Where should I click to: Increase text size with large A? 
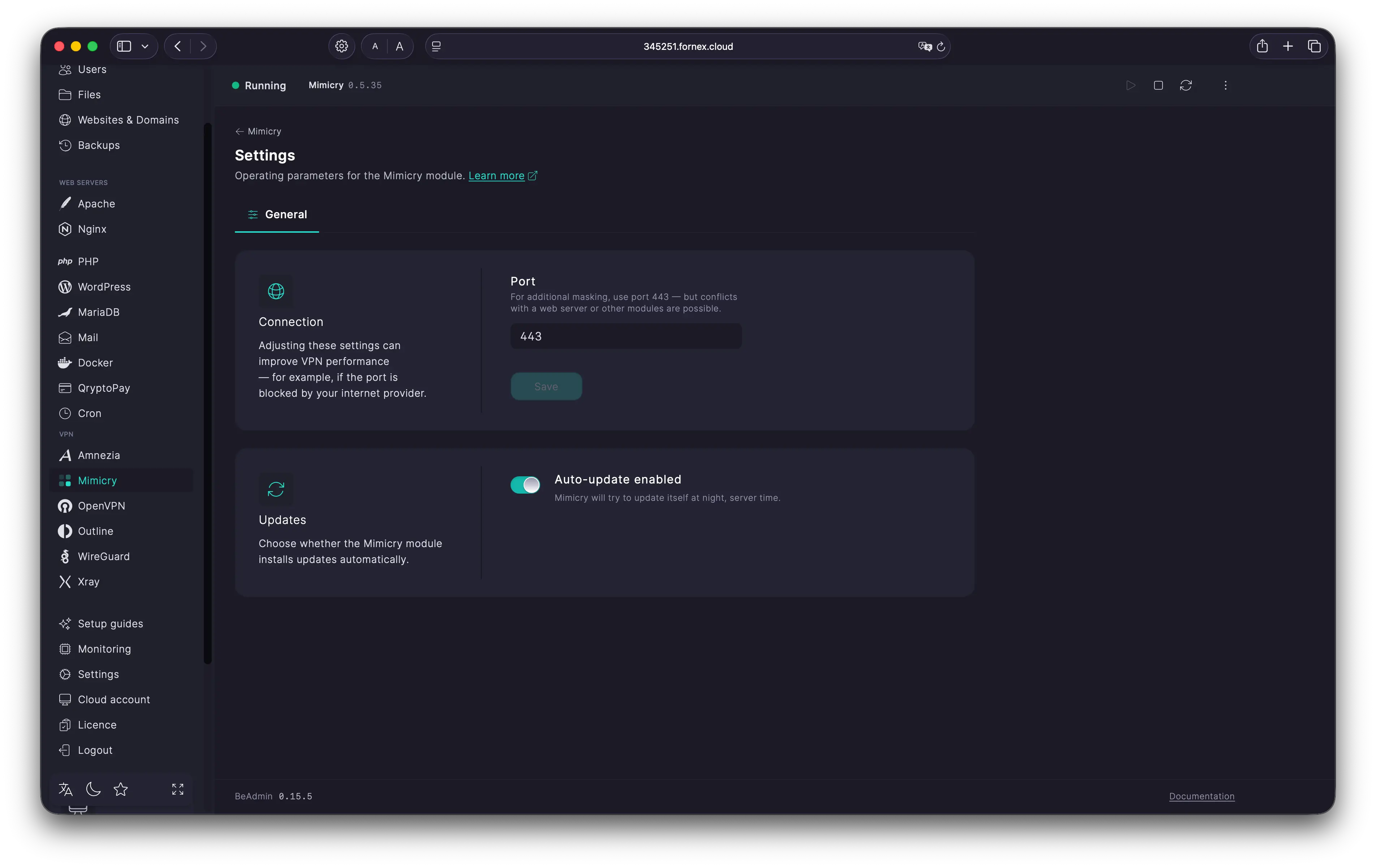click(x=399, y=46)
